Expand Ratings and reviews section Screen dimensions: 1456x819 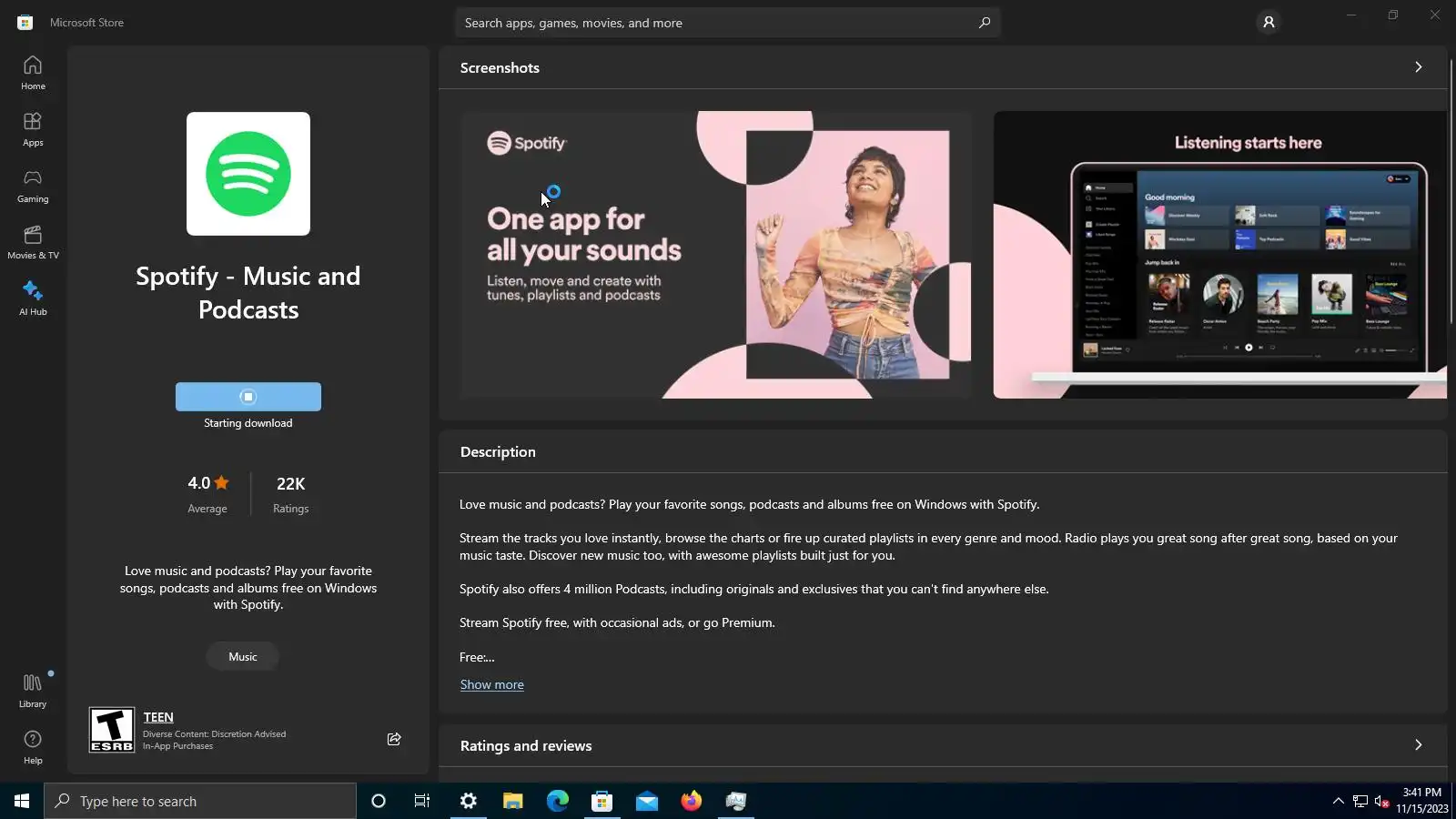tap(1418, 745)
